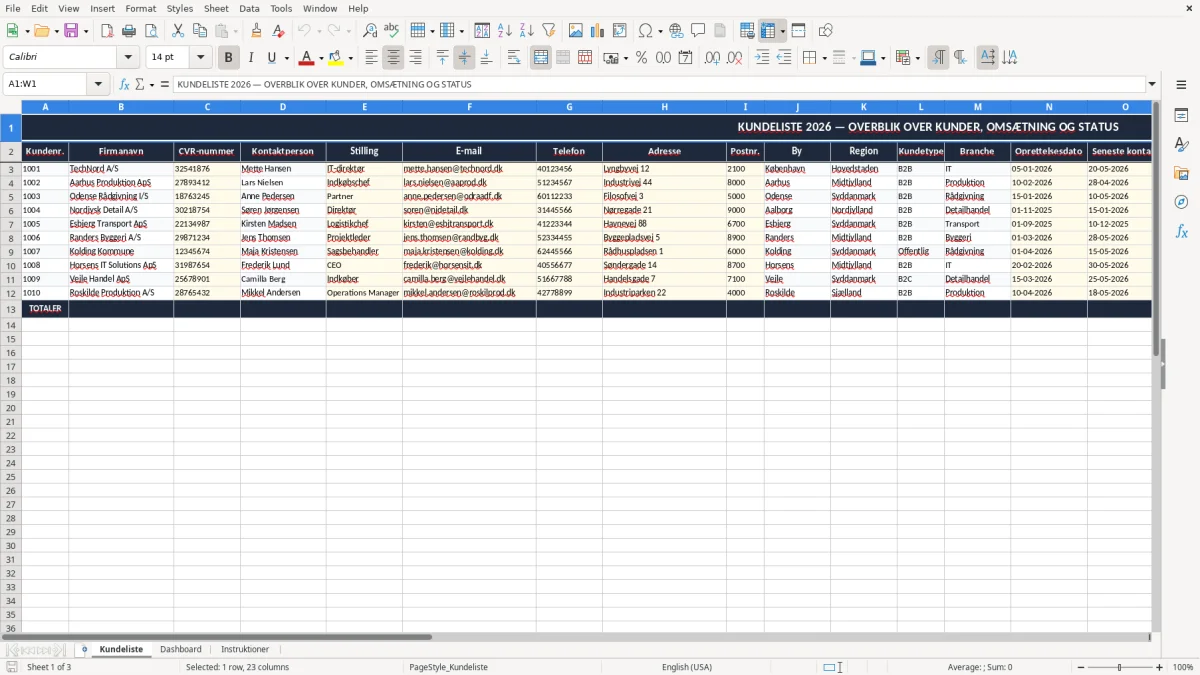1200x675 pixels.
Task: Define the print area
Action: 747,31
